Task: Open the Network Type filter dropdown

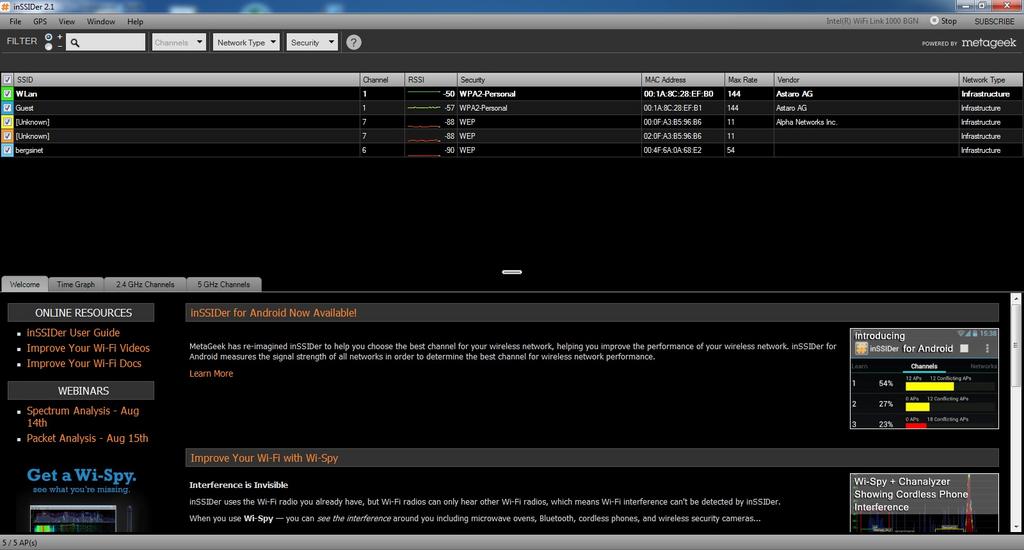Action: [x=246, y=42]
